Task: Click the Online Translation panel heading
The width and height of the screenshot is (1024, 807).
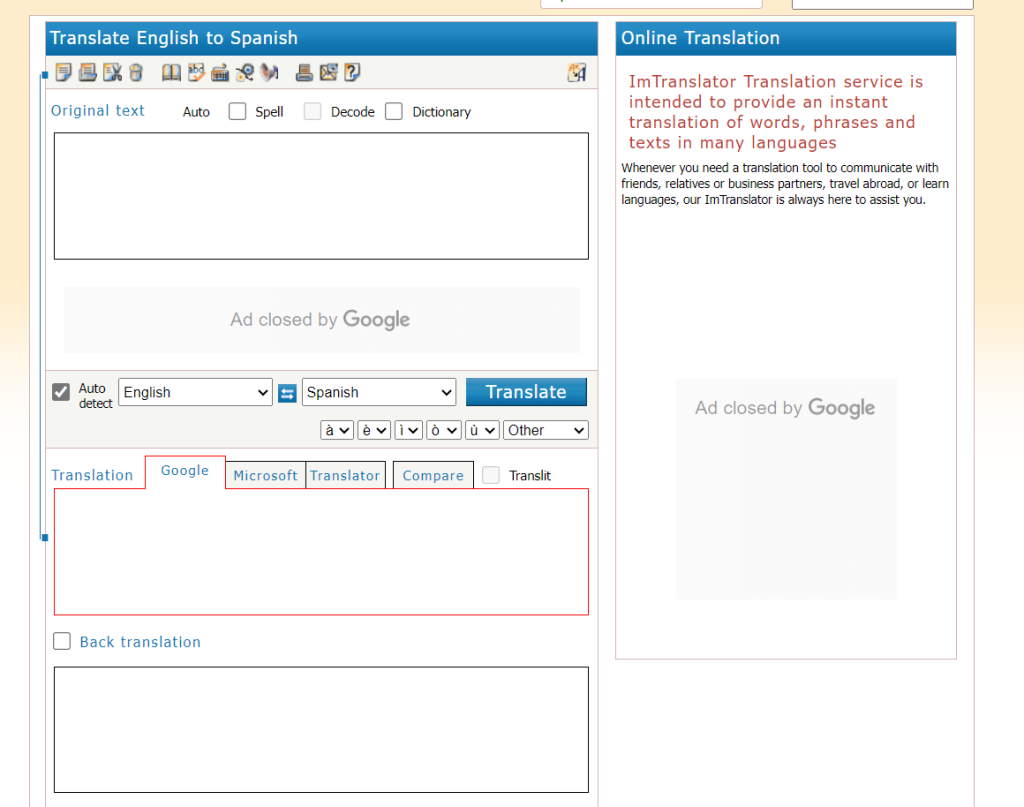Action: [700, 38]
